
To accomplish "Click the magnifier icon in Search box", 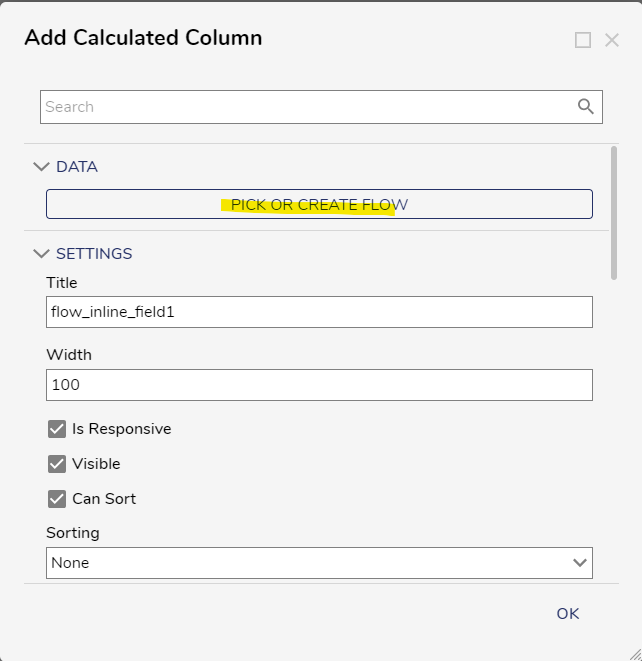I will tap(586, 107).
